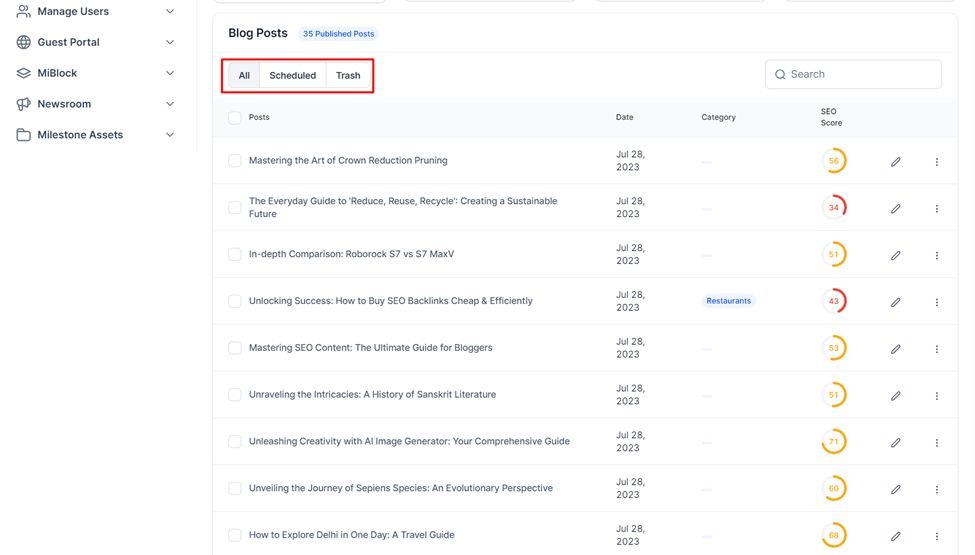Click the Milestone Assets folder icon
This screenshot has height=555, width=975.
(24, 135)
